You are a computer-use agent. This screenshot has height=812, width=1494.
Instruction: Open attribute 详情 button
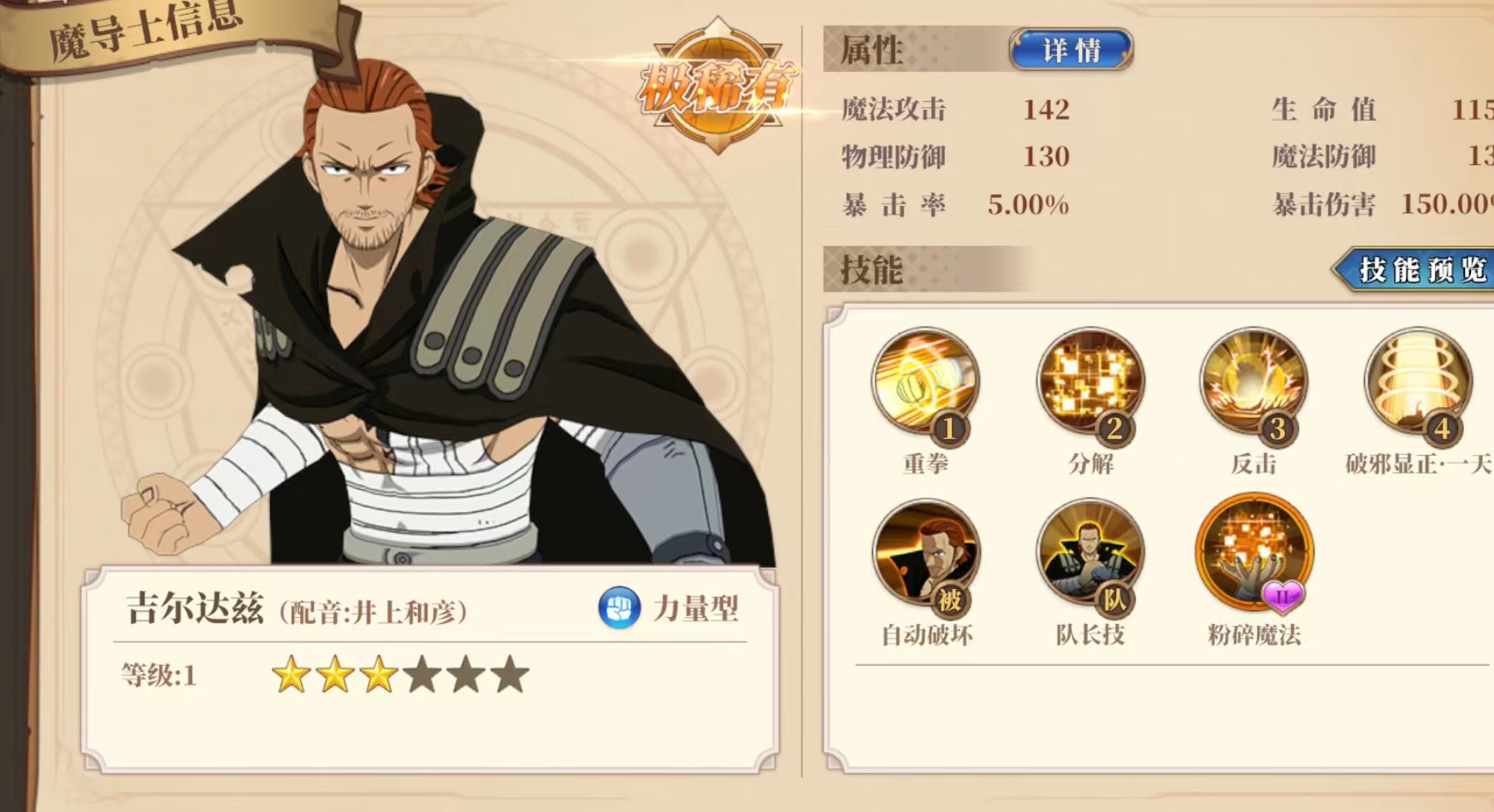1071,50
